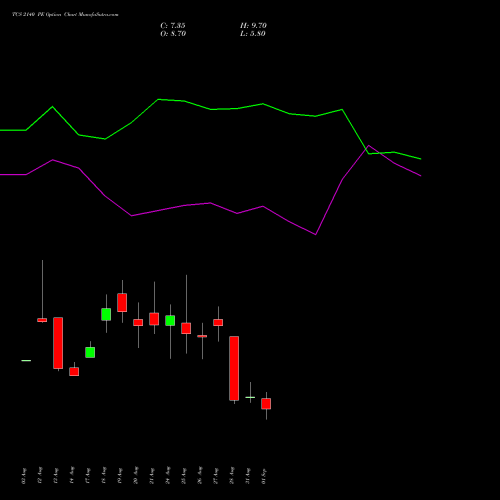Click the small red candle for 14 Aug
Viewport: 500px width, 500px height.
click(74, 372)
